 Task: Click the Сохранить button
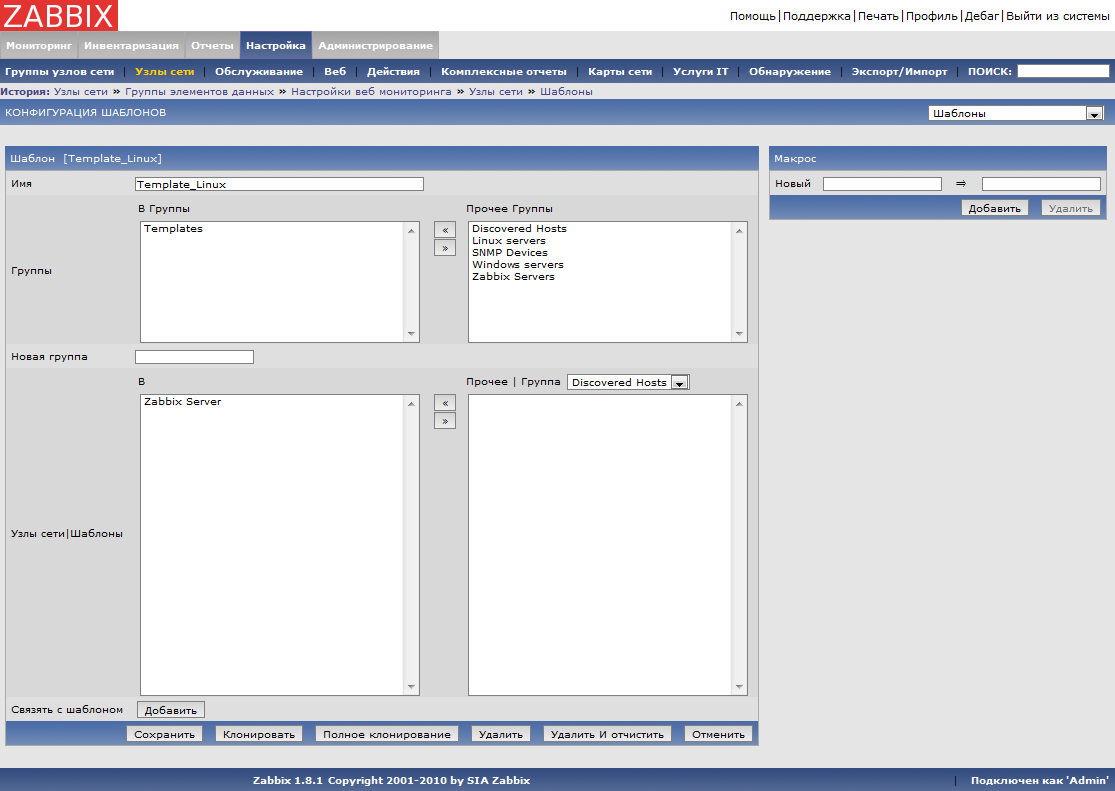pyautogui.click(x=164, y=734)
